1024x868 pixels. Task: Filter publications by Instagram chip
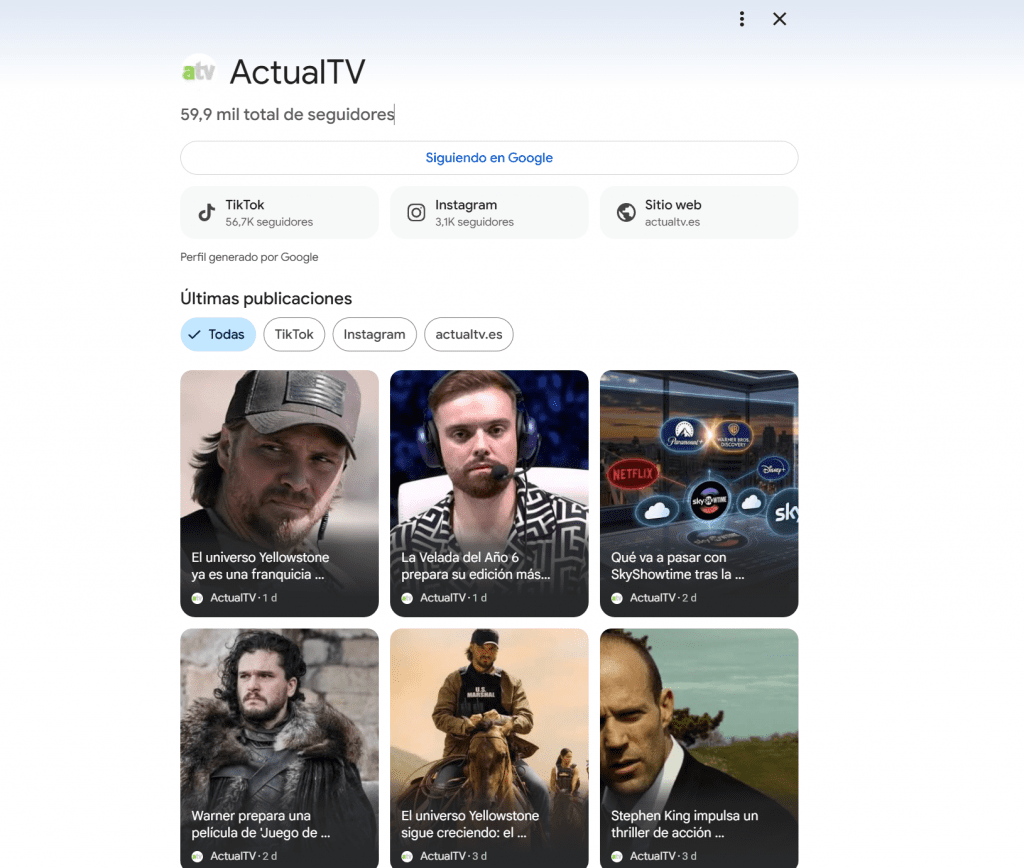(374, 334)
